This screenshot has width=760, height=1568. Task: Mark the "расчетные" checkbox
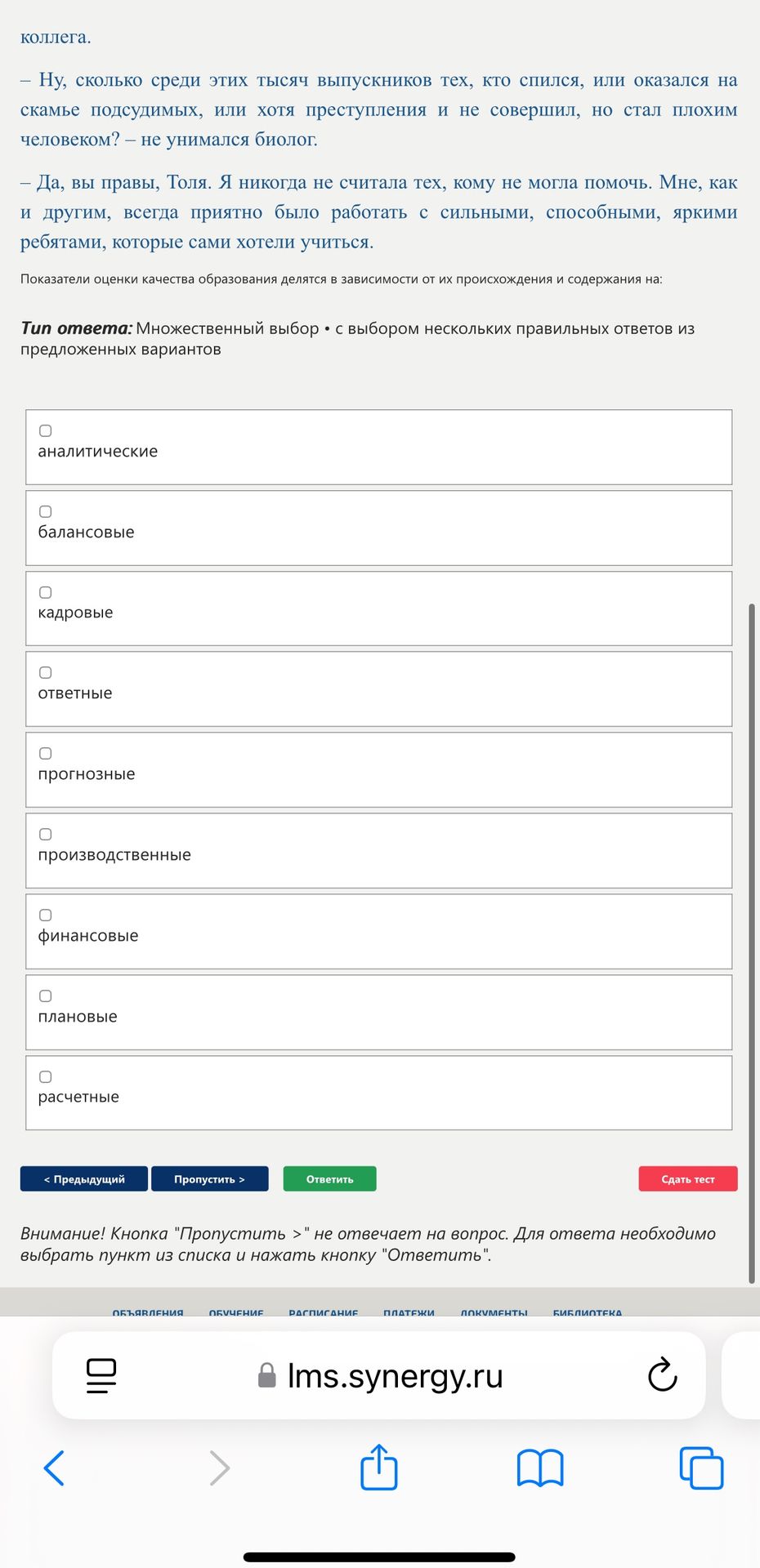46,1076
